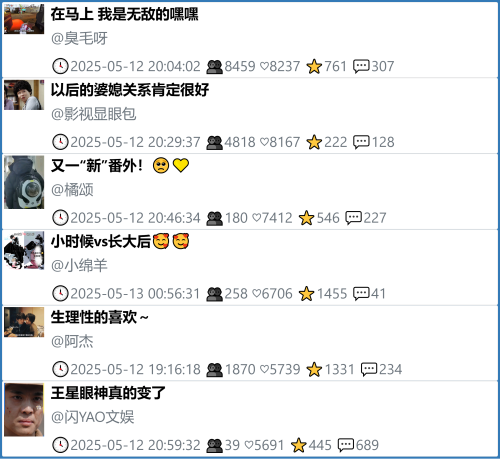
Task: Click the comment bubble icon beside 307
Action: click(361, 66)
